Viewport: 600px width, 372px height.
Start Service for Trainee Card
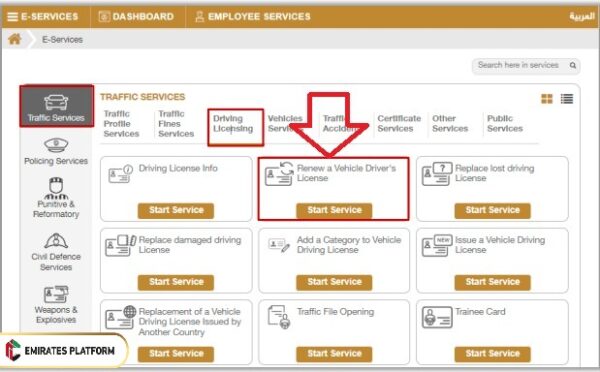tap(492, 354)
